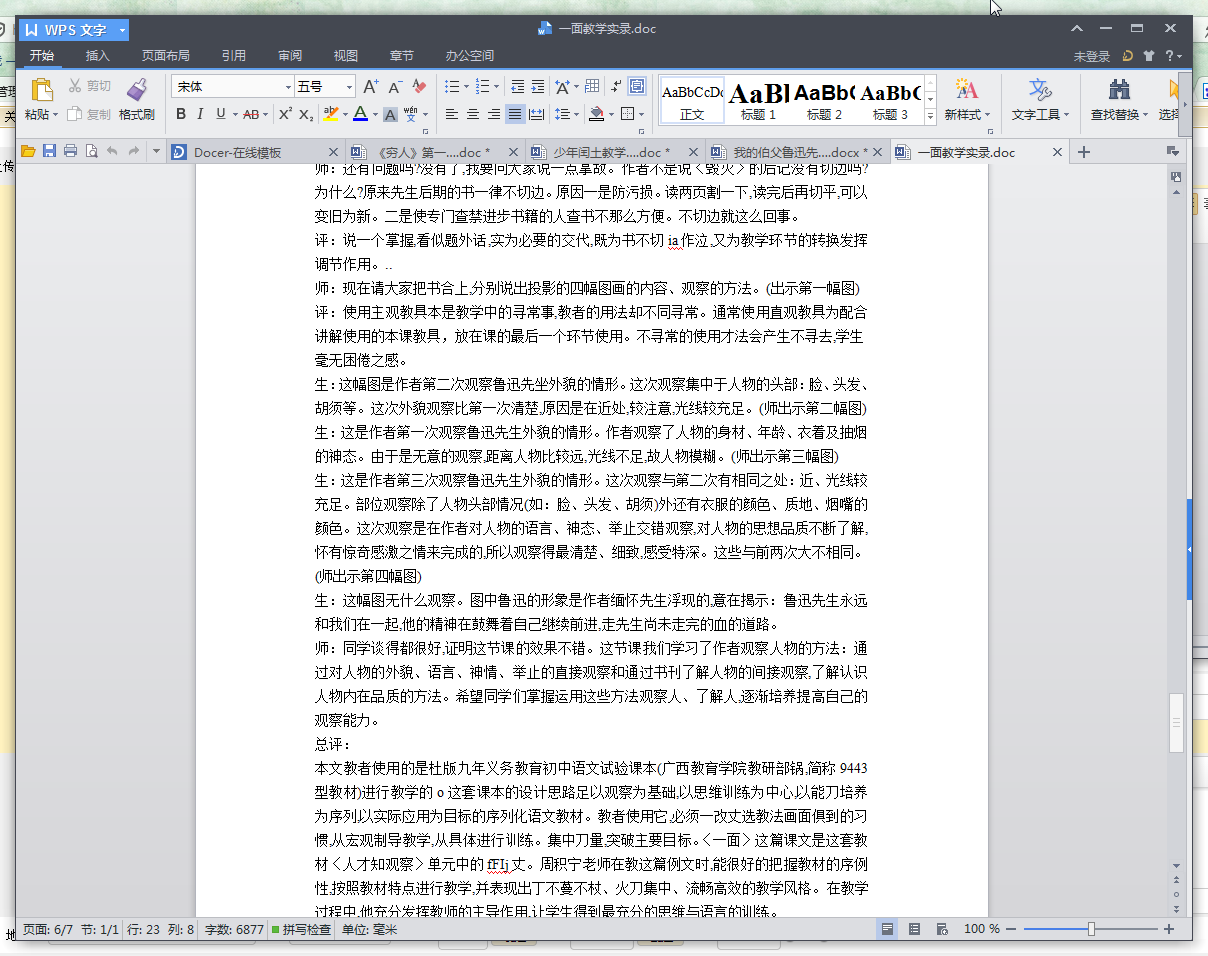
Task: Close the 一面教学实录.doc document tab
Action: point(1058,153)
